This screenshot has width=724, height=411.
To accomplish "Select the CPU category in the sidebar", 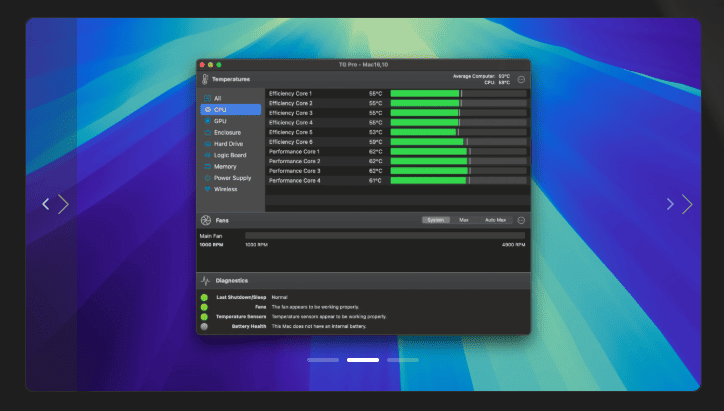I will (230, 109).
